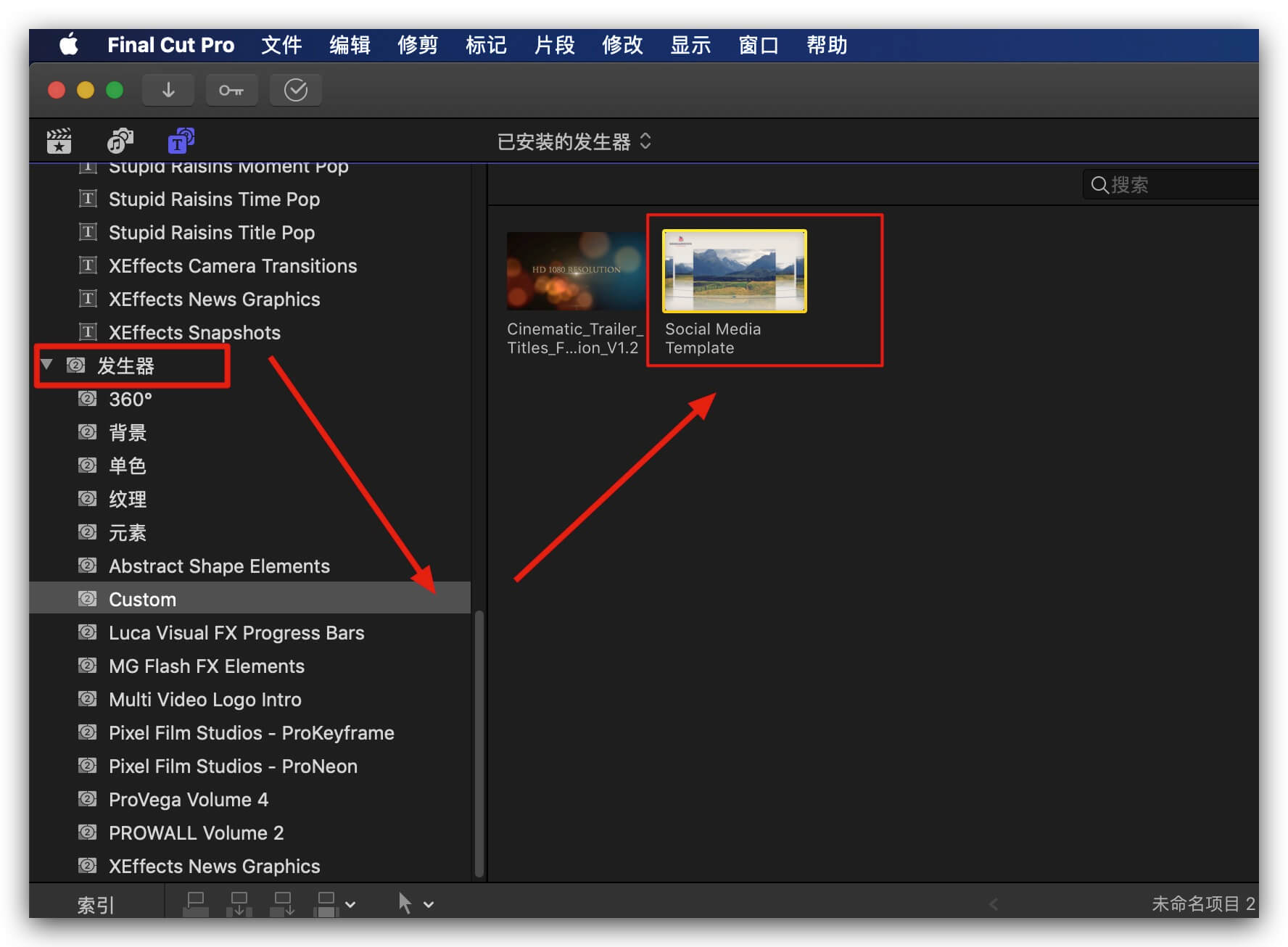The image size is (1288, 947).
Task: Open the 文件 menu
Action: [x=281, y=45]
